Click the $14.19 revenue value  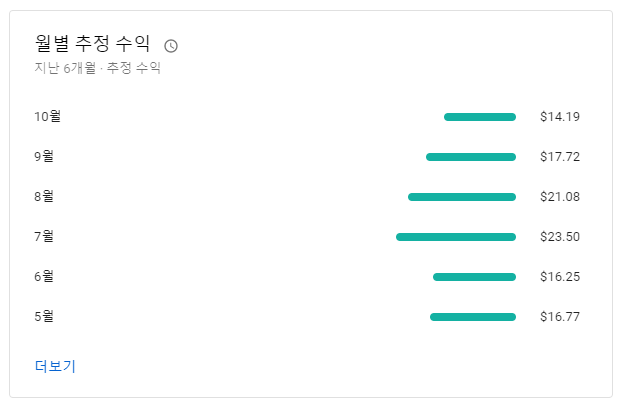559,117
